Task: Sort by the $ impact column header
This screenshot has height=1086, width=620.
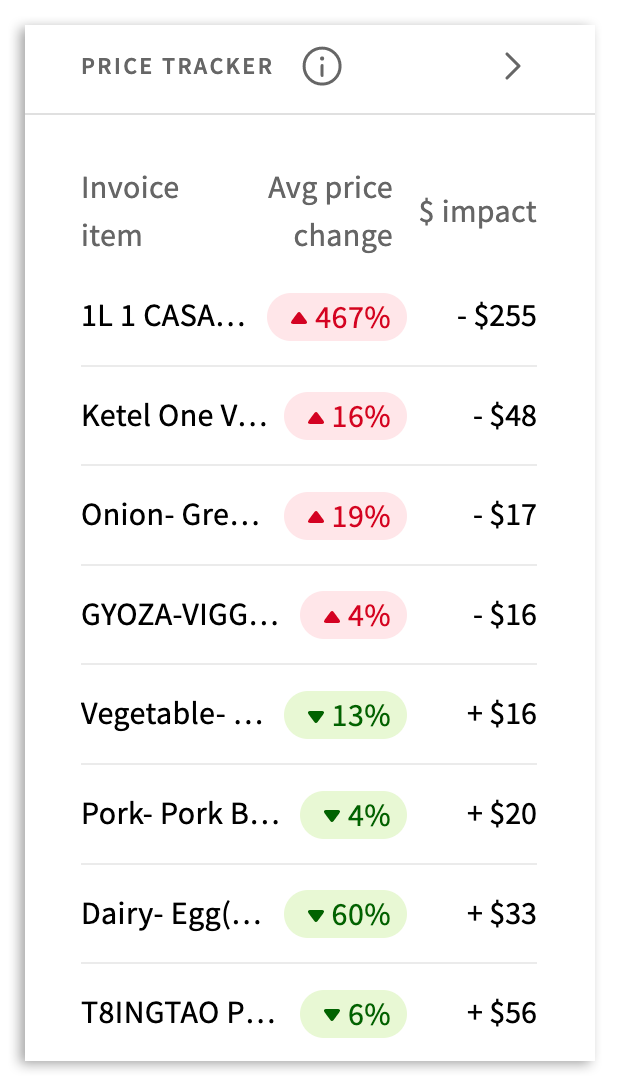Action: (x=477, y=212)
